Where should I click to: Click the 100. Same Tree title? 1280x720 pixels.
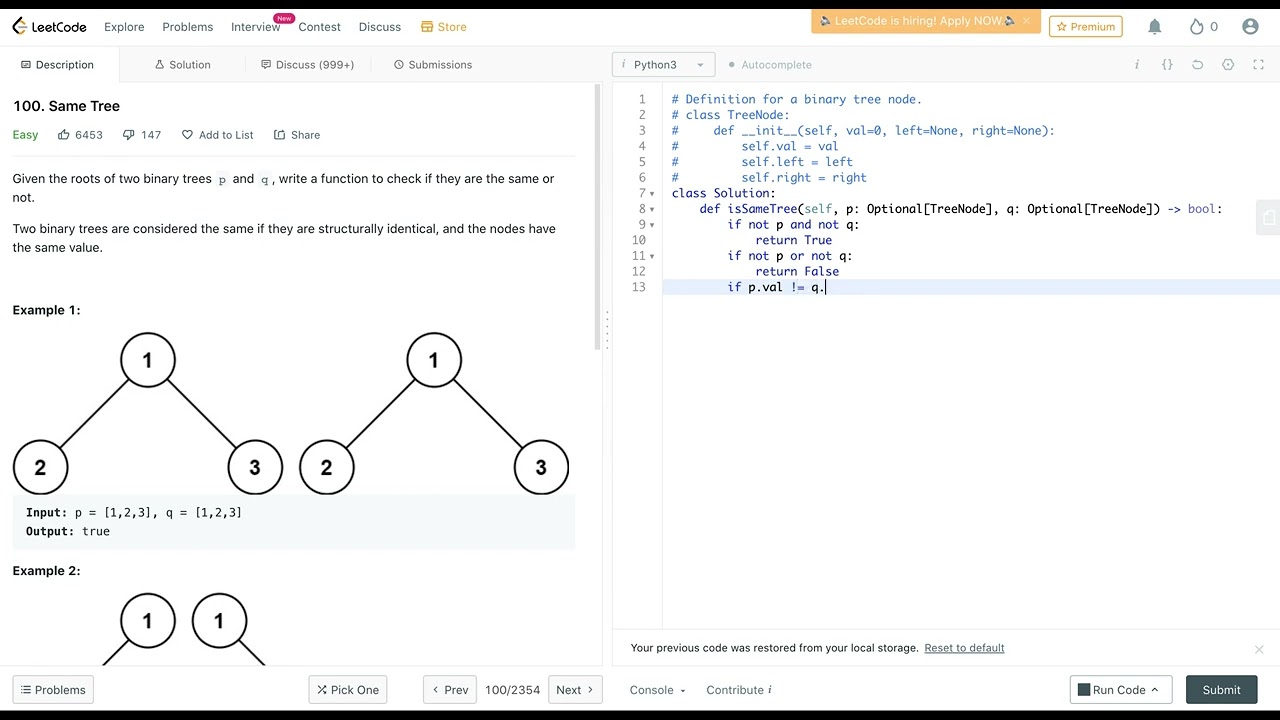[66, 106]
